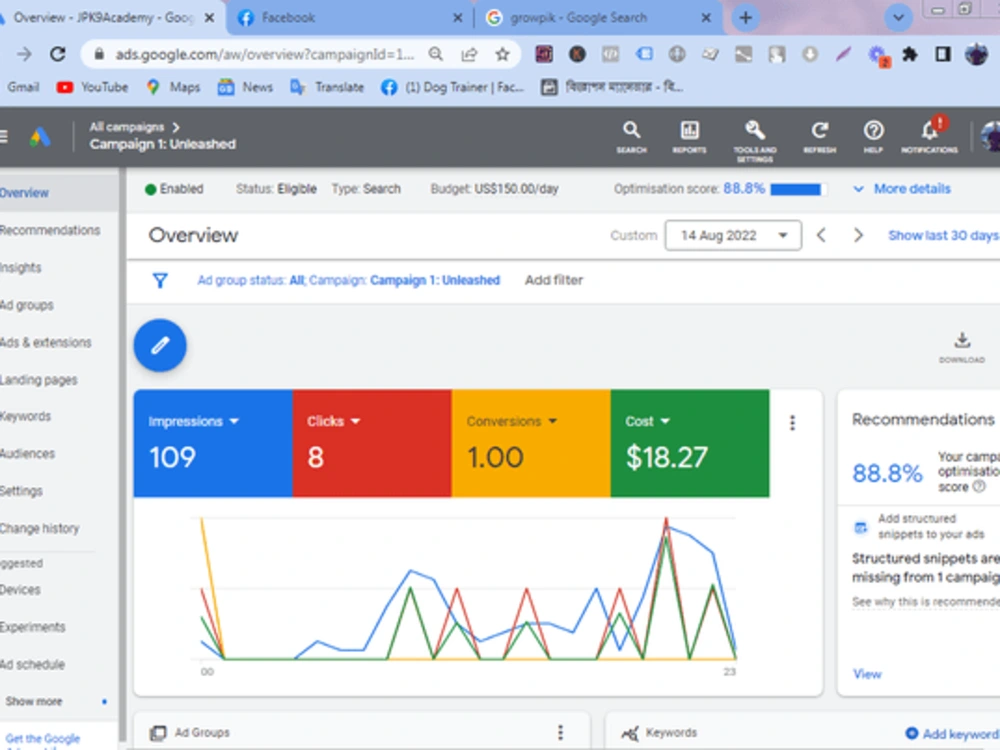This screenshot has width=1000, height=750.
Task: Open a new browser tab
Action: pyautogui.click(x=745, y=18)
